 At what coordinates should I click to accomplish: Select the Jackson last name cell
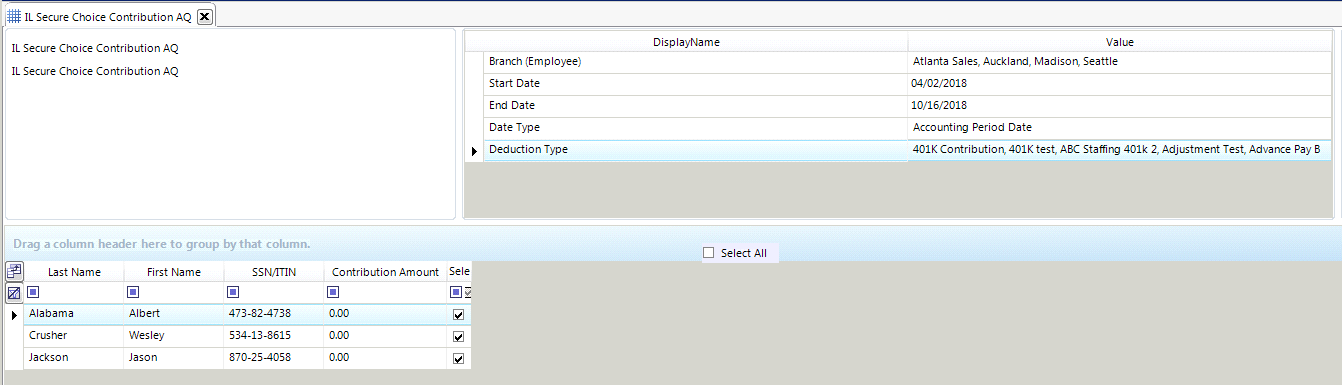click(74, 358)
